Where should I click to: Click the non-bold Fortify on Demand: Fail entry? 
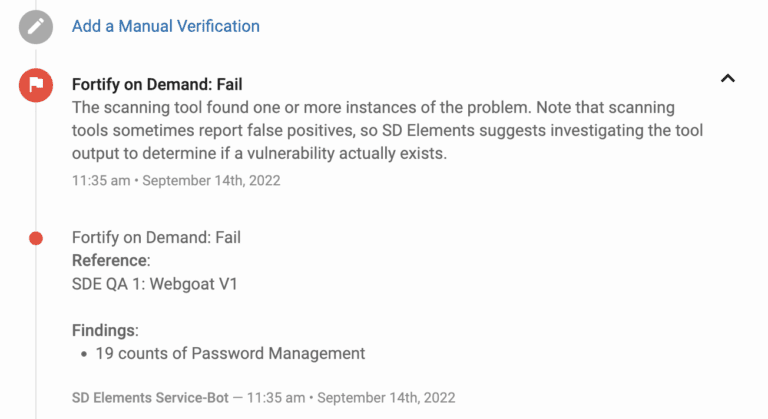point(156,238)
